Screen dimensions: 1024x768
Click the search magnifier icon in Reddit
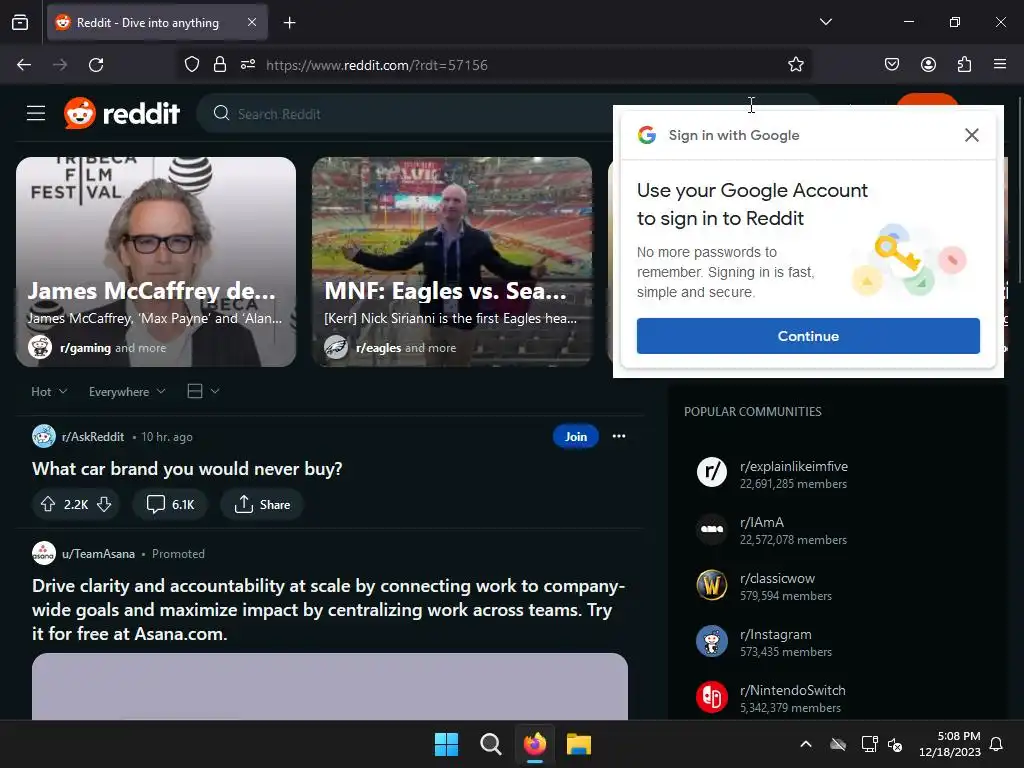[221, 113]
